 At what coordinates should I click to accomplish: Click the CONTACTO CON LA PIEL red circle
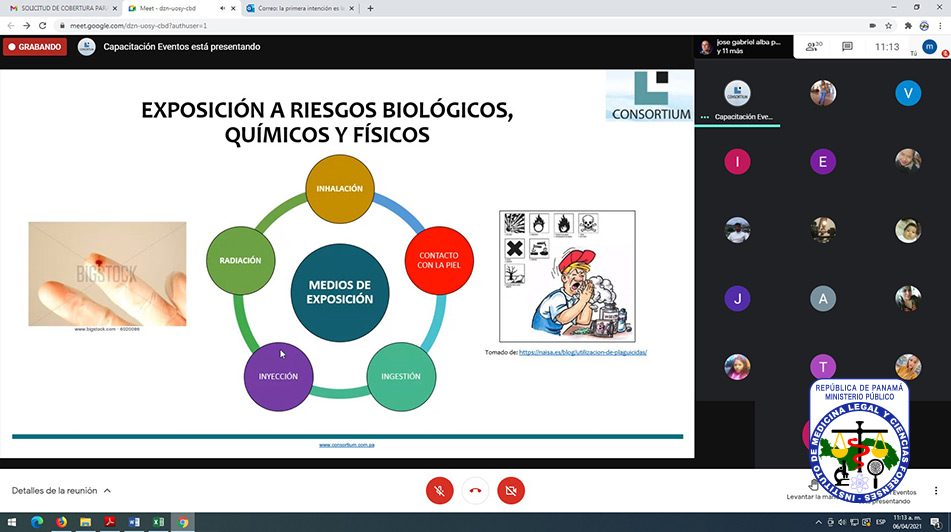tap(439, 260)
